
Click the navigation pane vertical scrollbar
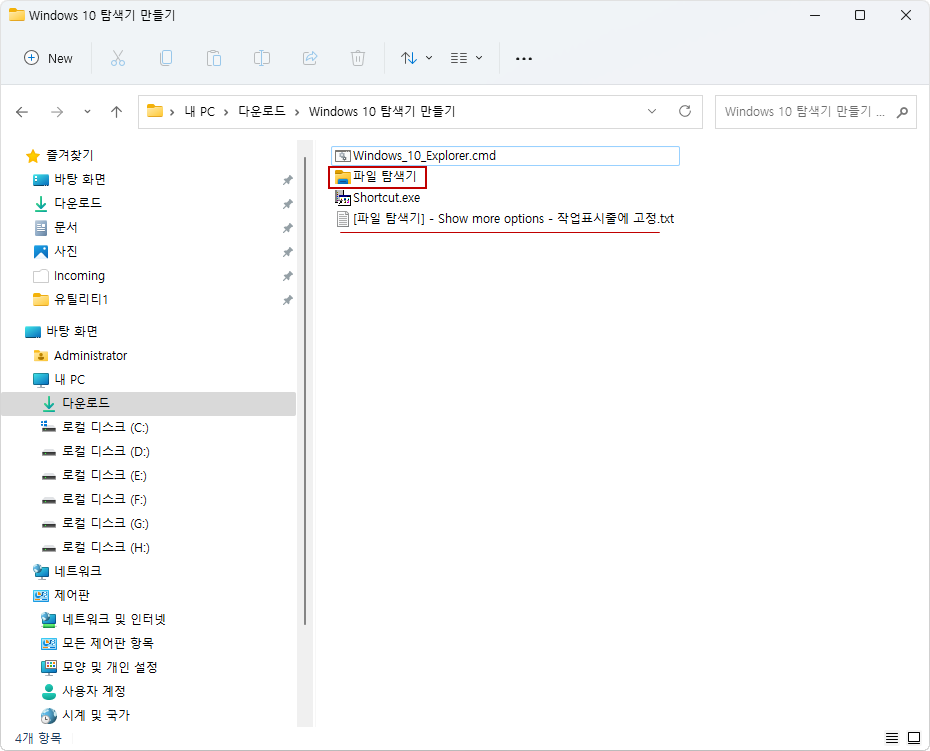tap(305, 392)
